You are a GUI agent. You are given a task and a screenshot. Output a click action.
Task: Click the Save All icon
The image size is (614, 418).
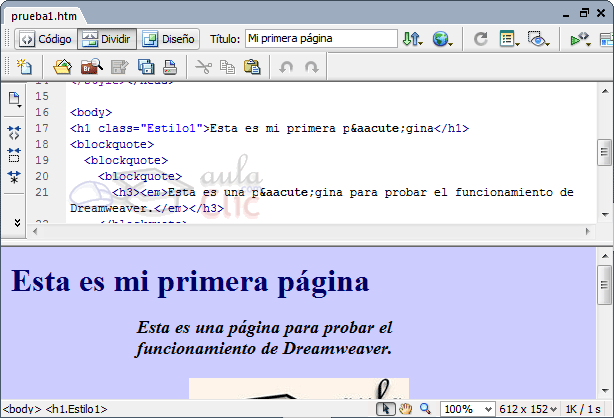(146, 67)
